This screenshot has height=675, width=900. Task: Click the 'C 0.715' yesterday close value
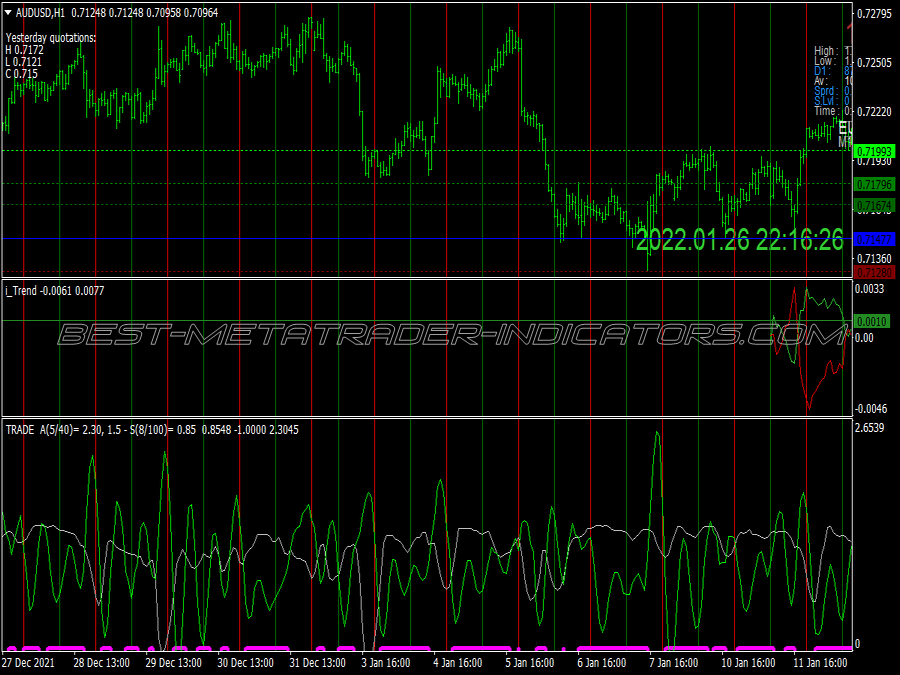point(22,74)
